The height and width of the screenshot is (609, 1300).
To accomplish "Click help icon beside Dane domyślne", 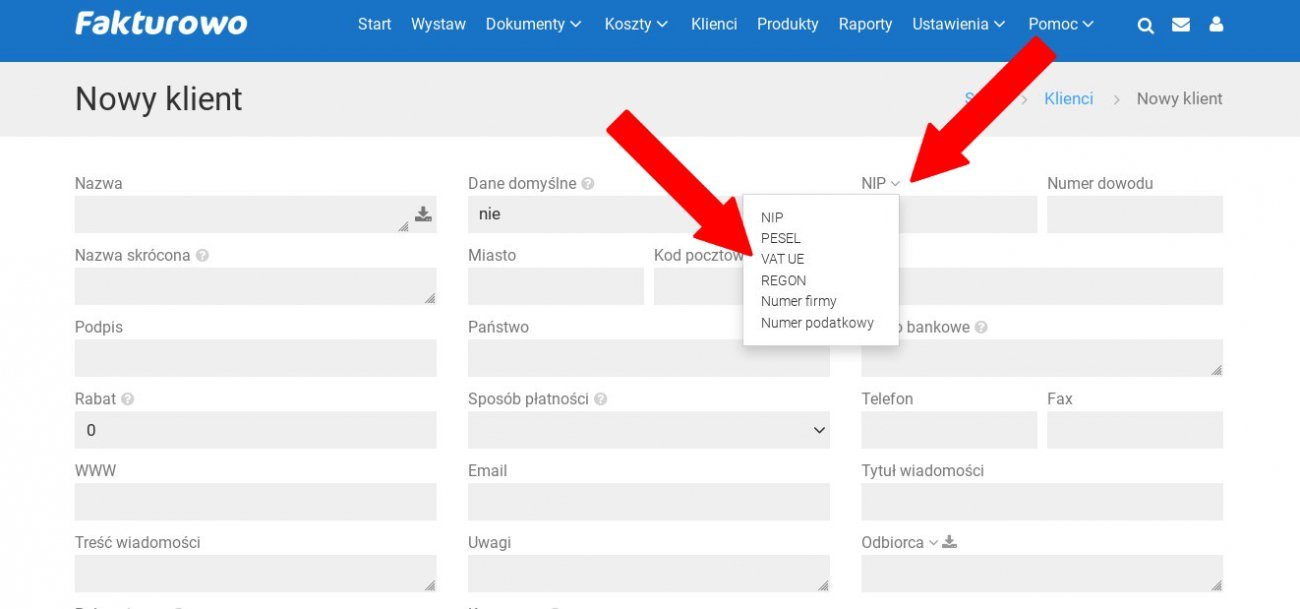I will click(588, 184).
